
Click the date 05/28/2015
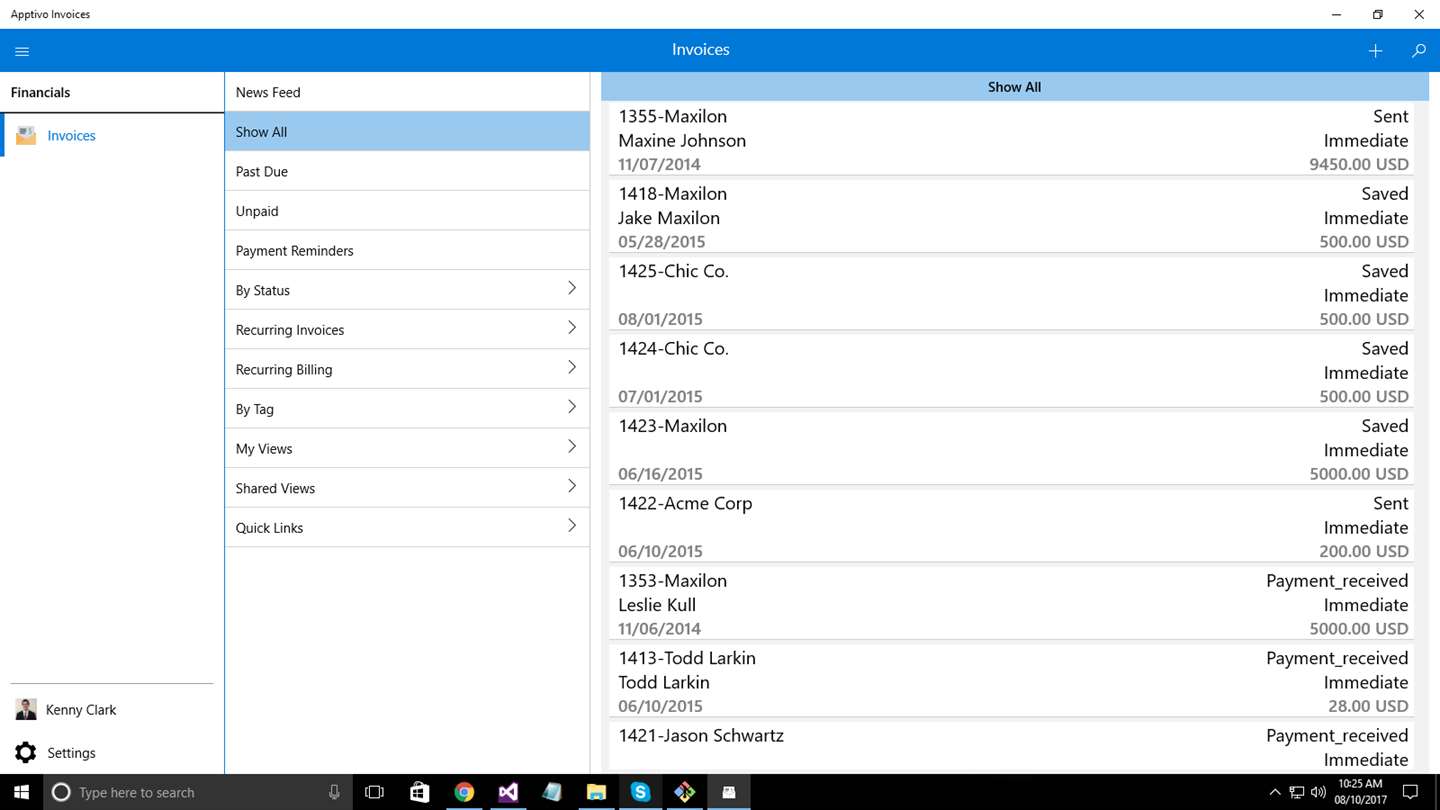coord(660,242)
